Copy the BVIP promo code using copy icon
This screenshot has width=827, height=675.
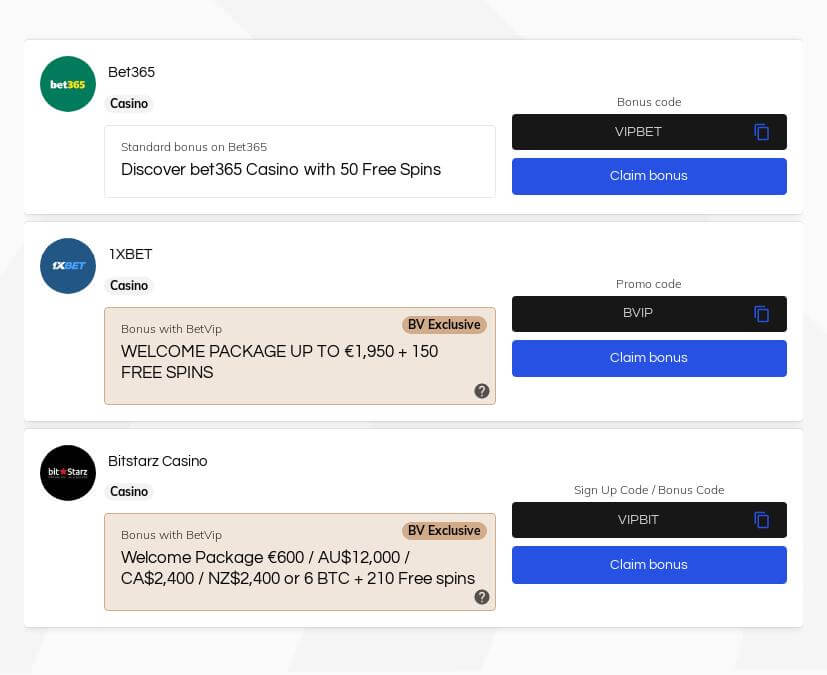pos(762,314)
